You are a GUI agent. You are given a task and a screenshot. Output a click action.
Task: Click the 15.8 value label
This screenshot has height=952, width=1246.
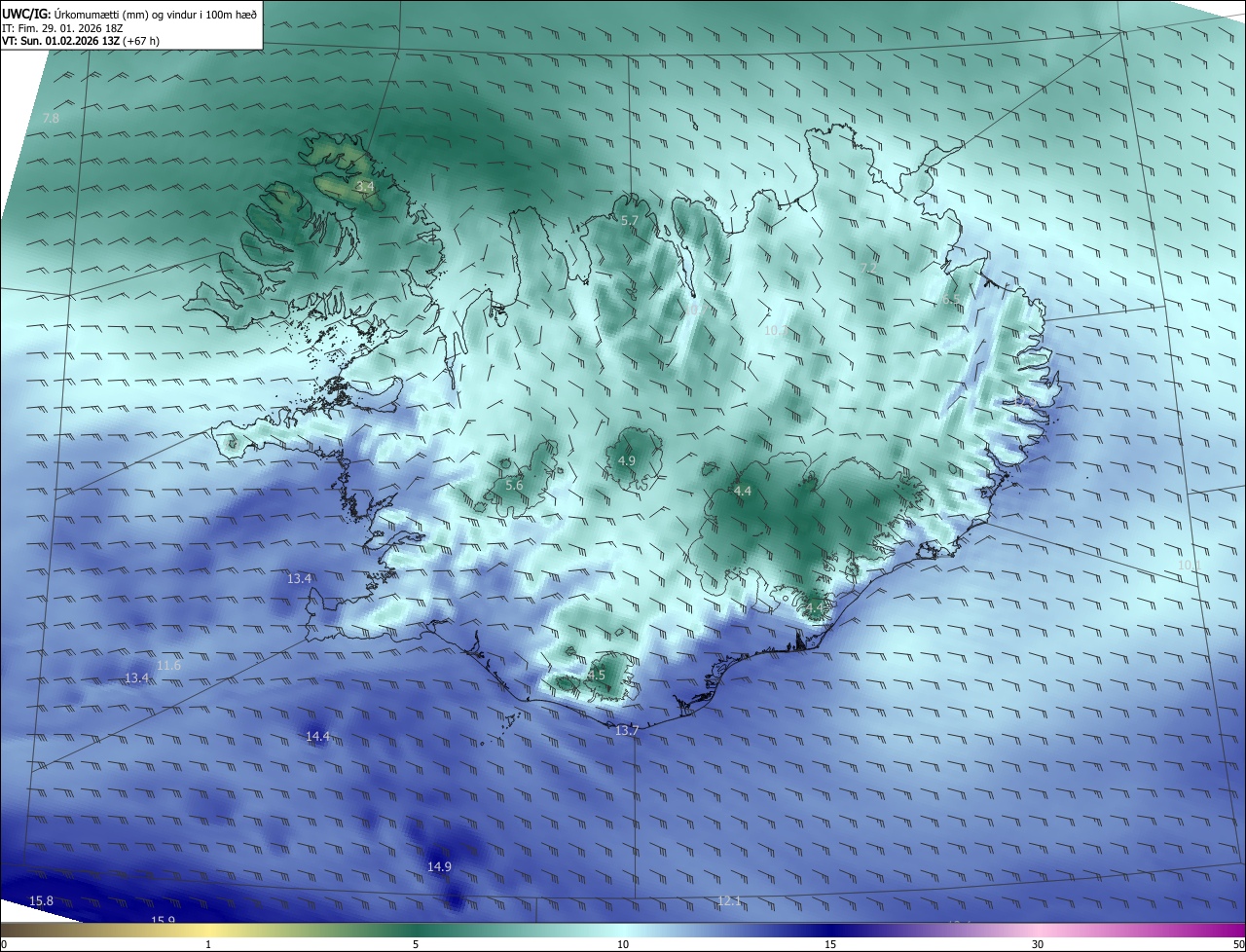coord(41,900)
